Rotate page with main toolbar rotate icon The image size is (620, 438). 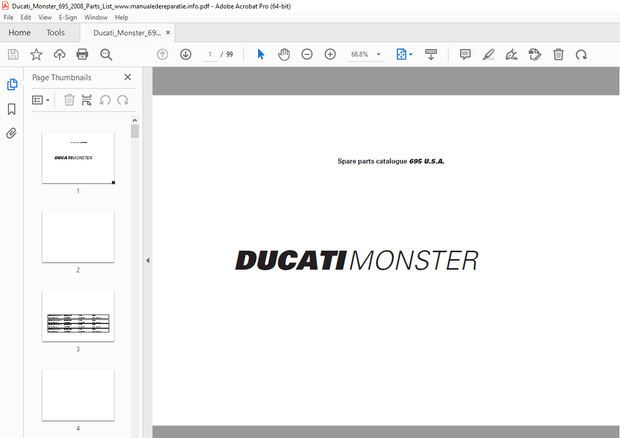coord(581,55)
